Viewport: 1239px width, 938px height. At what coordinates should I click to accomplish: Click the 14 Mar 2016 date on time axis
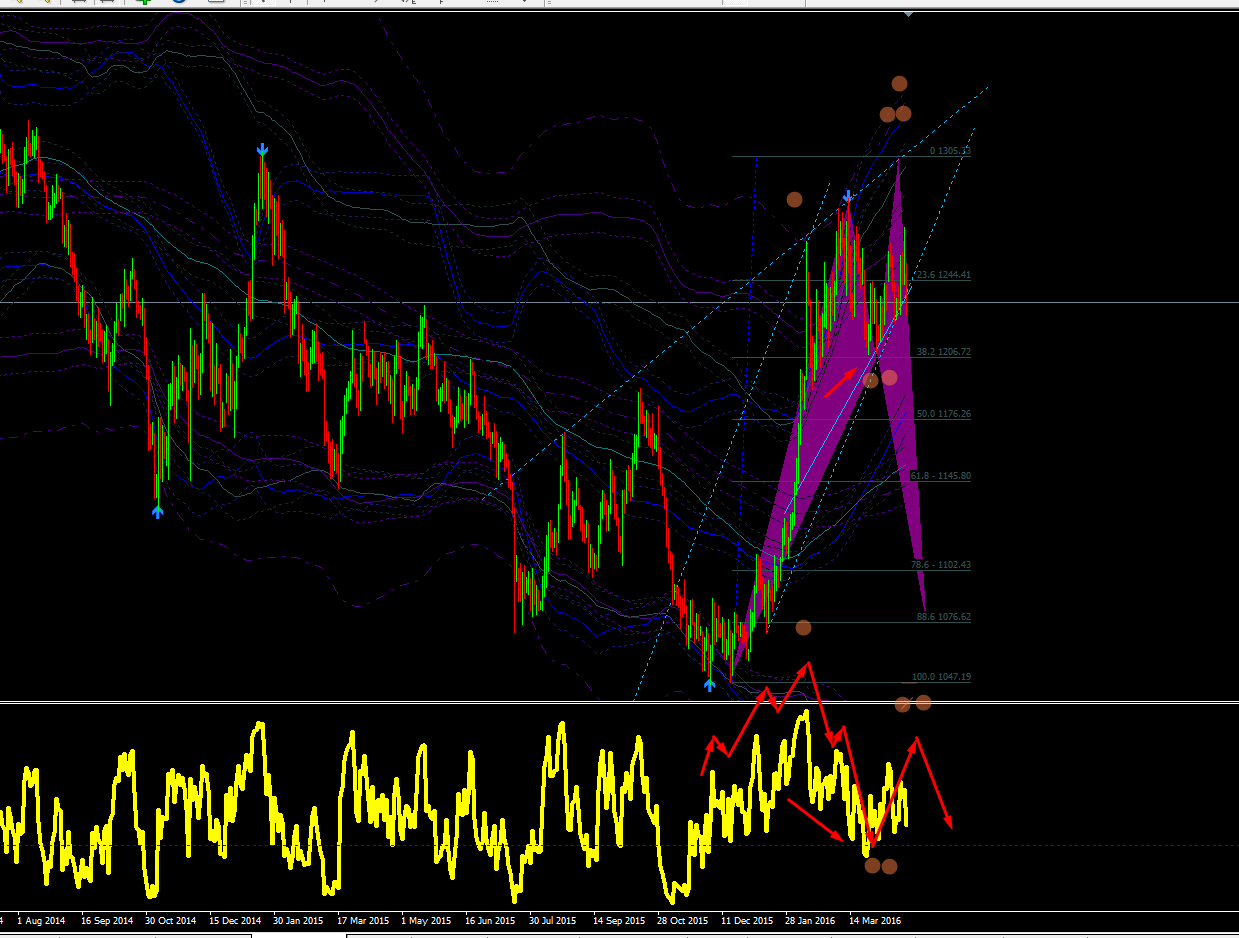[x=876, y=920]
